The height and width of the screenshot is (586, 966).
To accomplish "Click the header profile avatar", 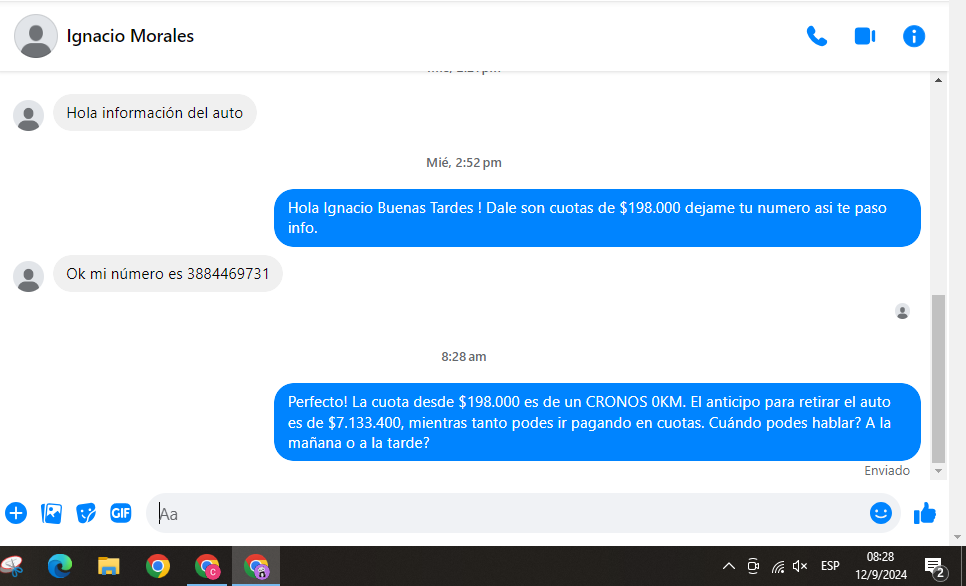I will [x=36, y=36].
